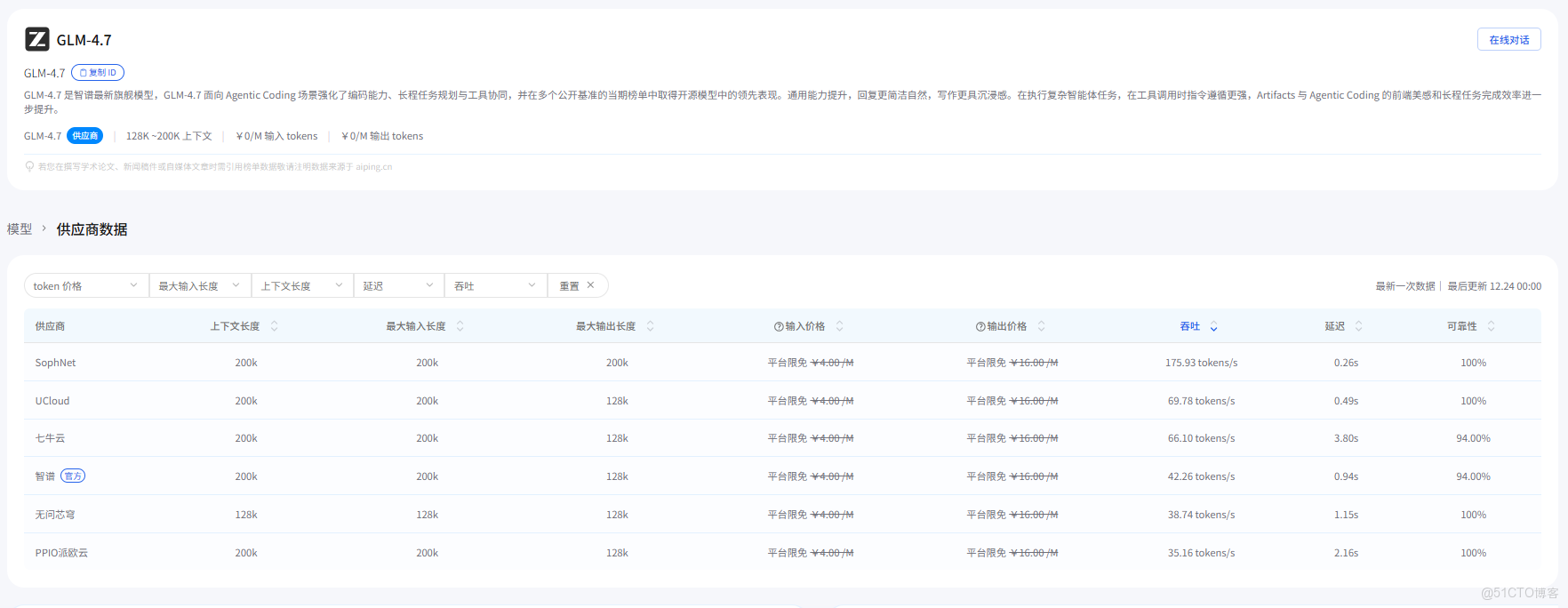Click the 官方 badge next to 智谱

pyautogui.click(x=73, y=476)
